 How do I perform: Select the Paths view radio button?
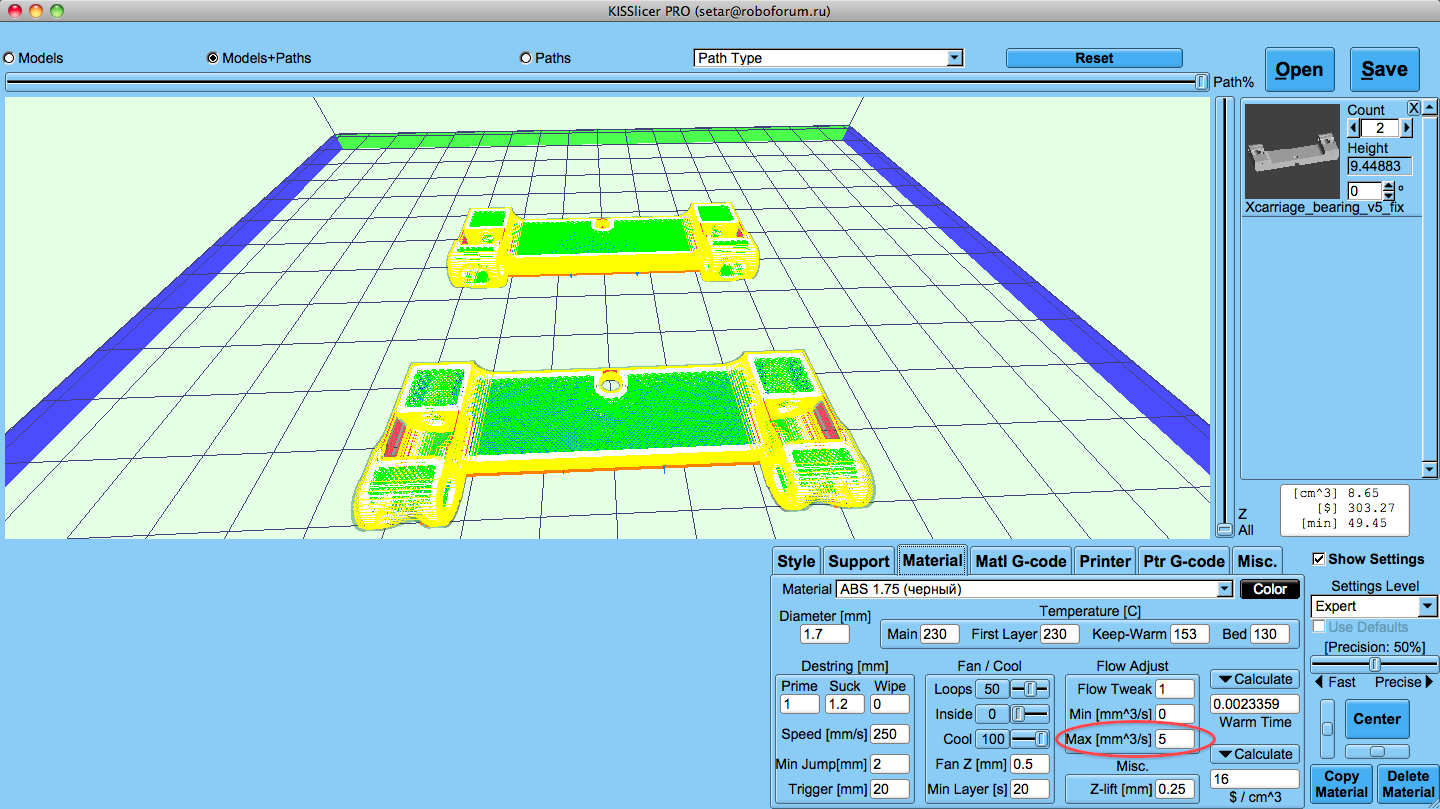tap(526, 58)
